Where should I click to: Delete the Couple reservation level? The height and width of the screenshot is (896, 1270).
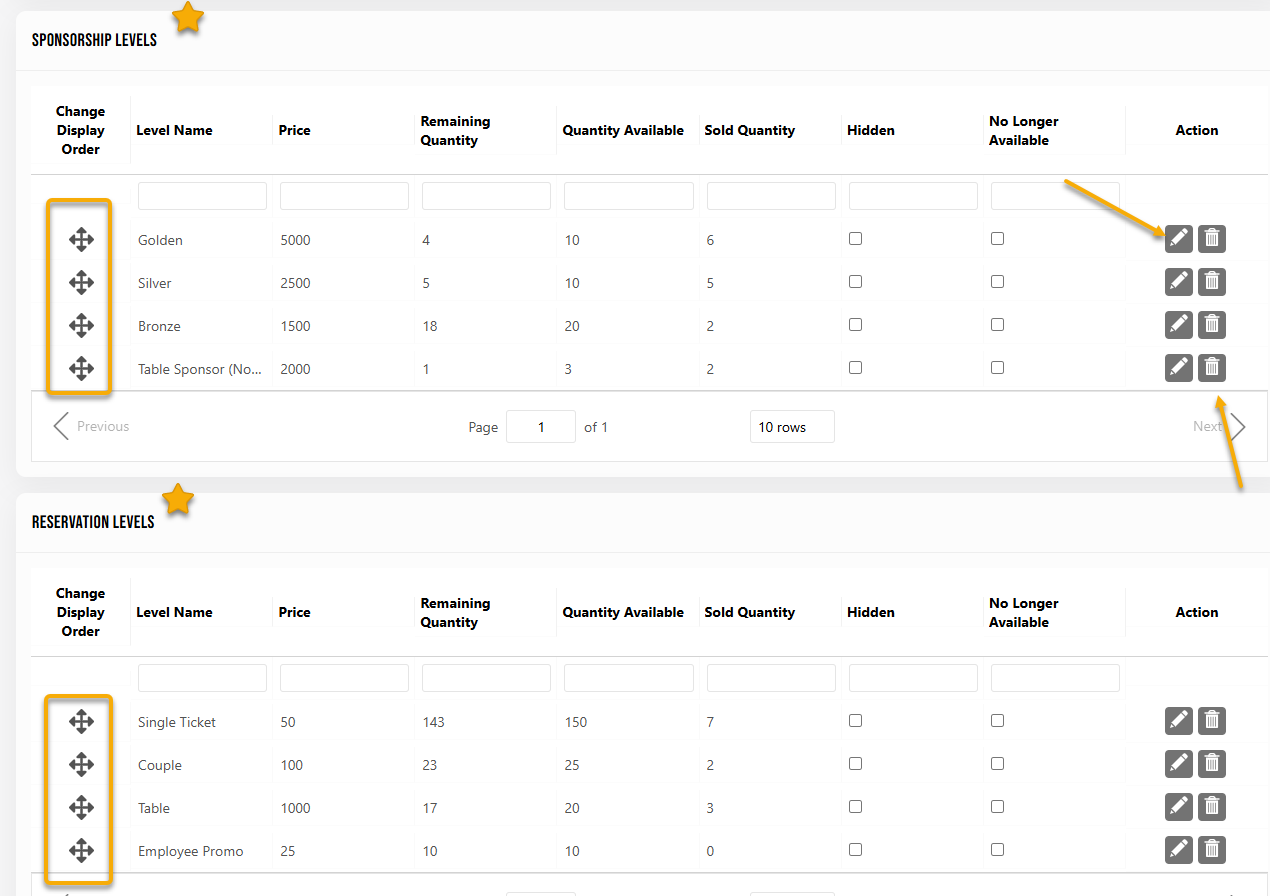click(x=1212, y=764)
